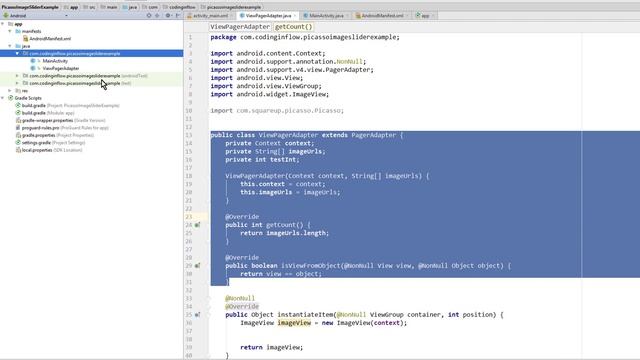Viewport: 640px width, 360px height.
Task: Select ViewPagerAdapter in the project tree
Action: 61,69
